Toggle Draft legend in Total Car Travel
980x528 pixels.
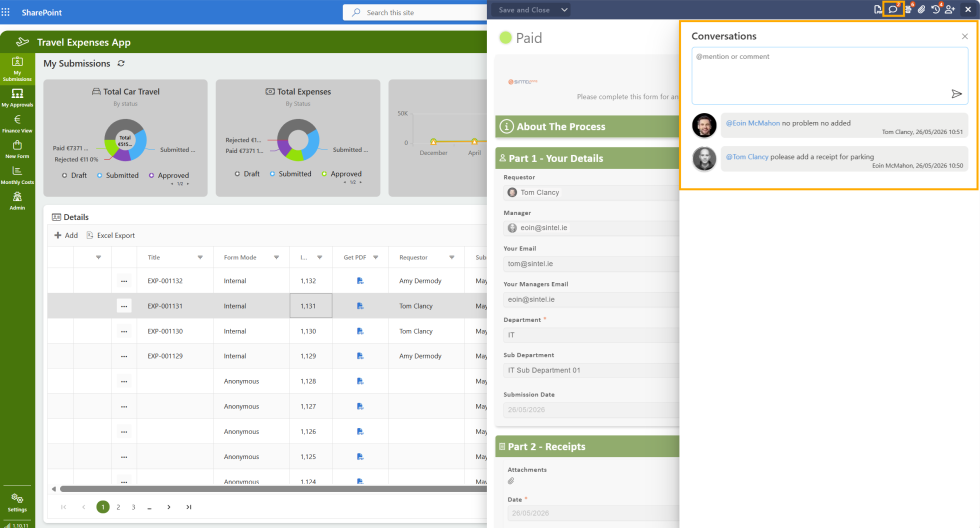pos(74,176)
